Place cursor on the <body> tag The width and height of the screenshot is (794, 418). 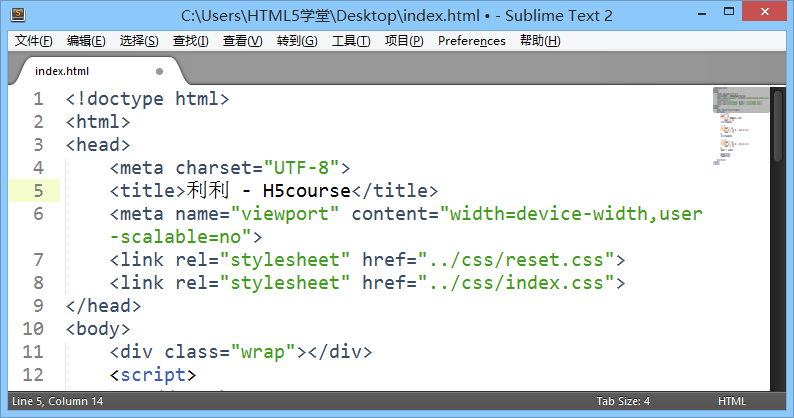[98, 329]
